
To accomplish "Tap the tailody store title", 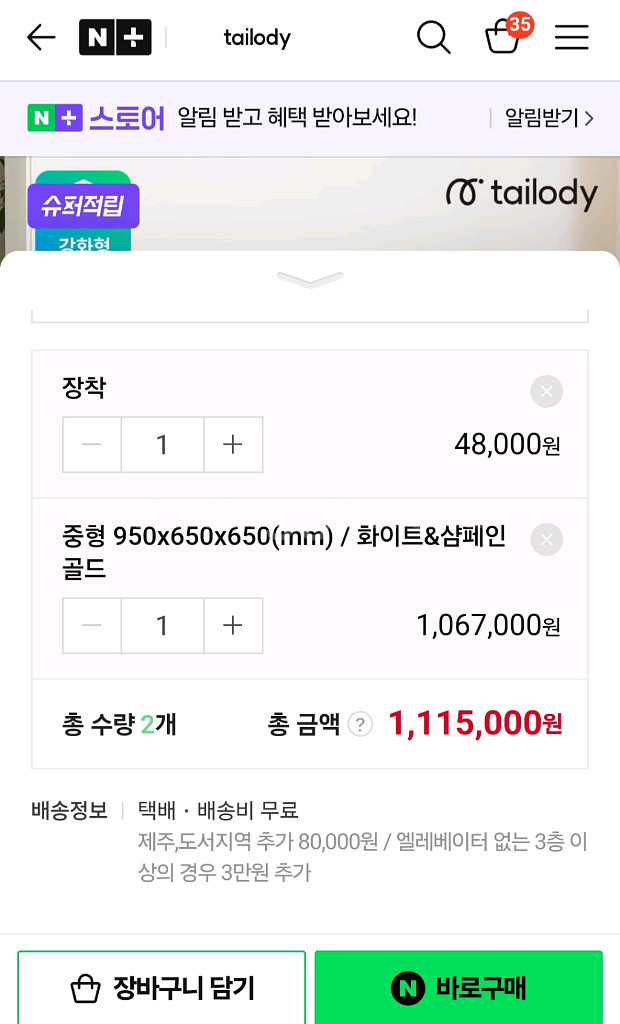I will coord(257,38).
